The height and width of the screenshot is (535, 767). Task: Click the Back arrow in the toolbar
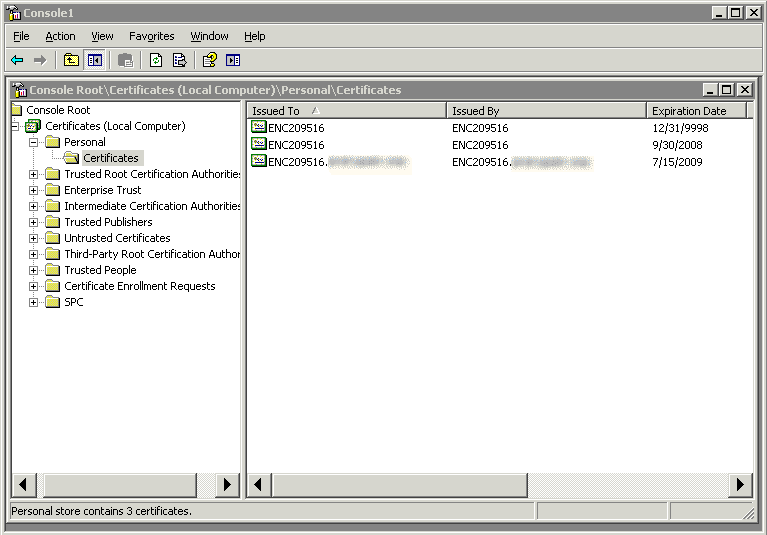point(17,60)
